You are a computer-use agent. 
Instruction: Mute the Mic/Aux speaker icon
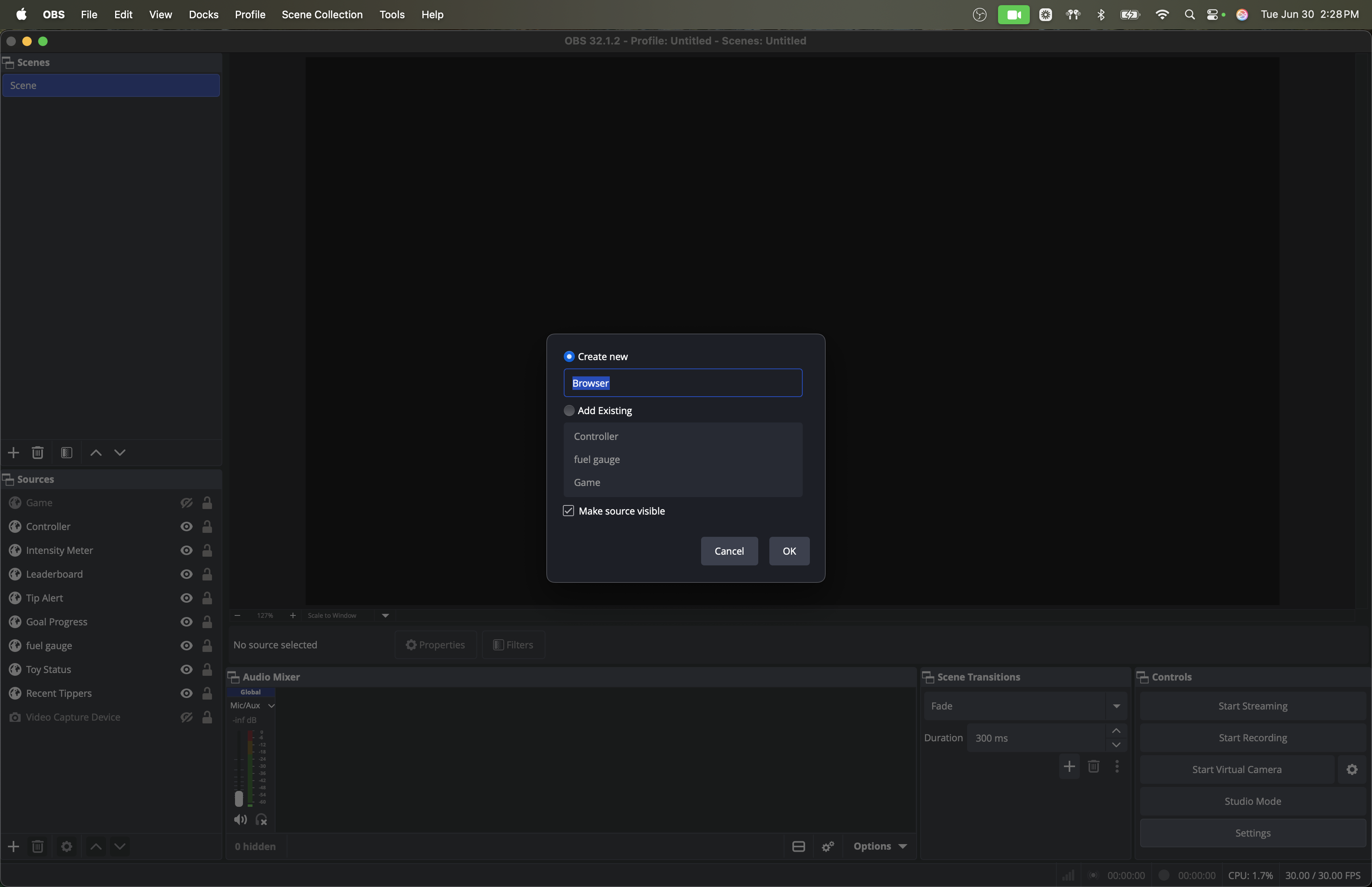pos(240,820)
